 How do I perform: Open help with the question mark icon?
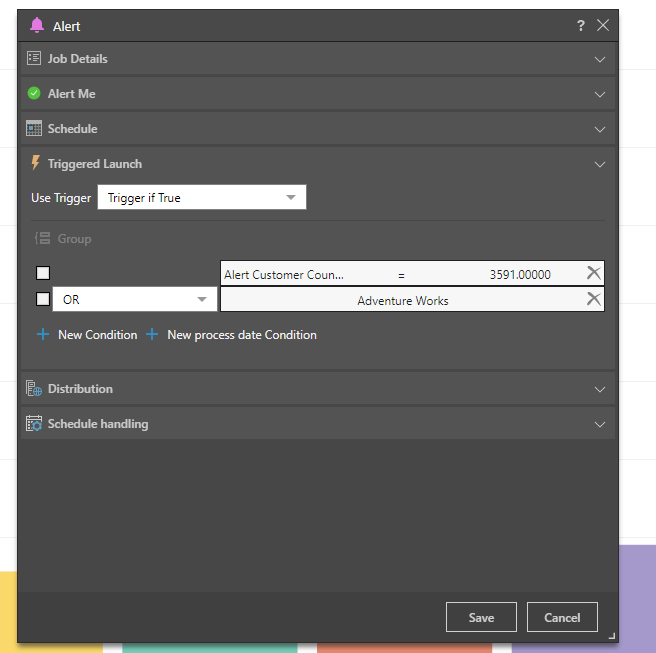581,26
